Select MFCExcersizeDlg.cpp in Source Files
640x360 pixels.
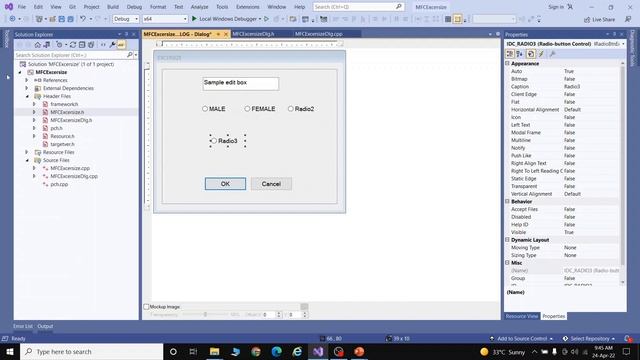point(74,176)
